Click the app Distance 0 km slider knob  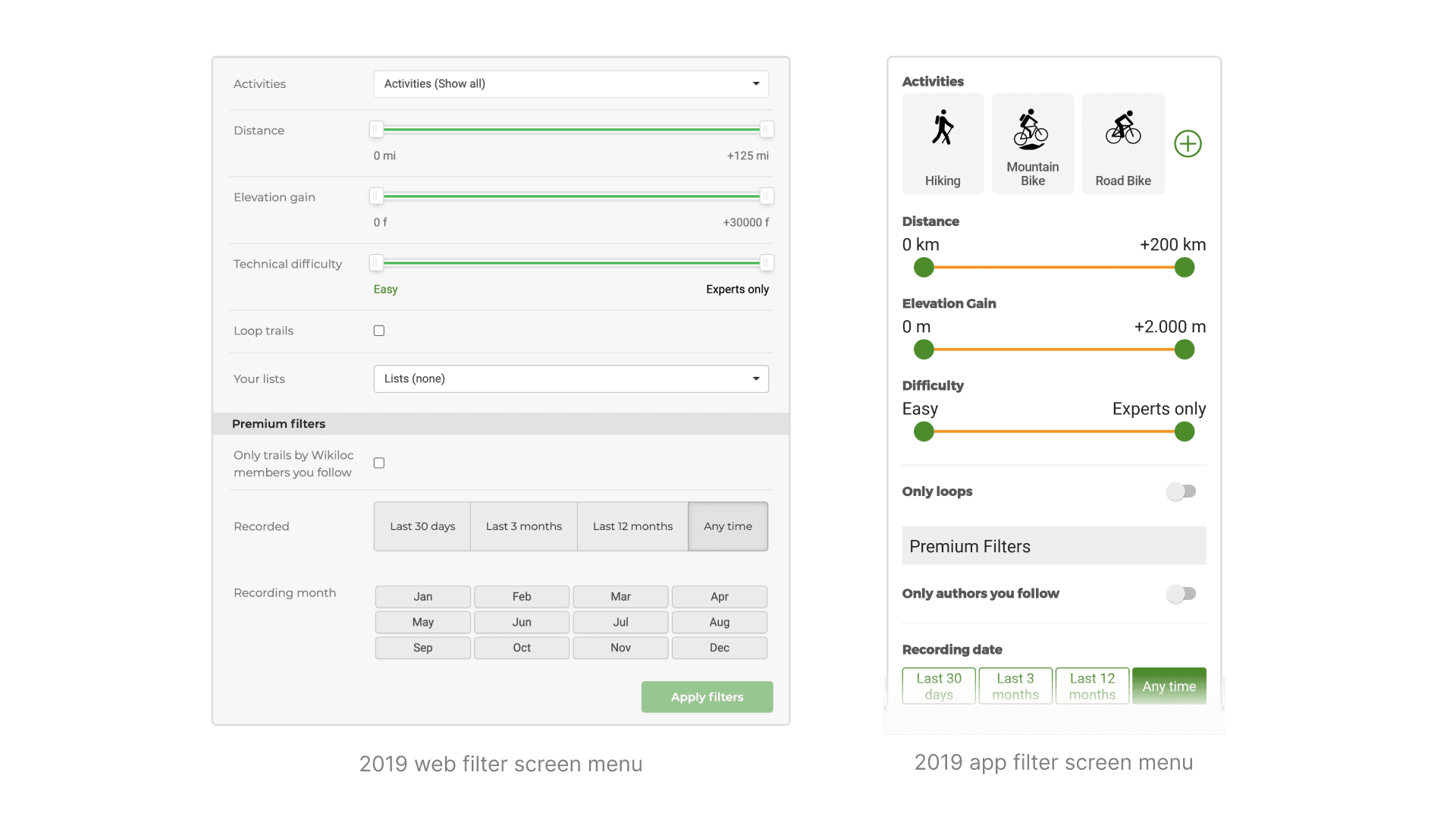(x=924, y=268)
